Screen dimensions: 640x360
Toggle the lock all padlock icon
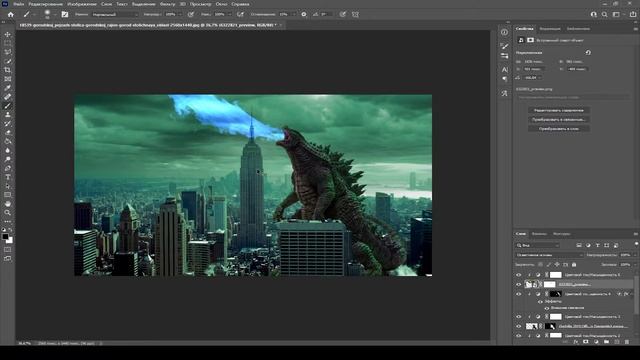[574, 264]
